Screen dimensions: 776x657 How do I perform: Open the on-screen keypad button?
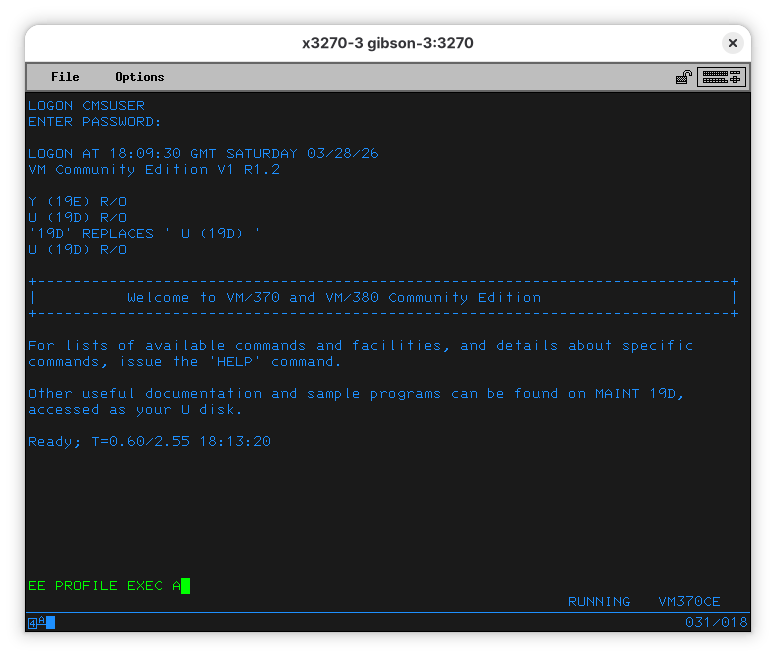tap(721, 77)
